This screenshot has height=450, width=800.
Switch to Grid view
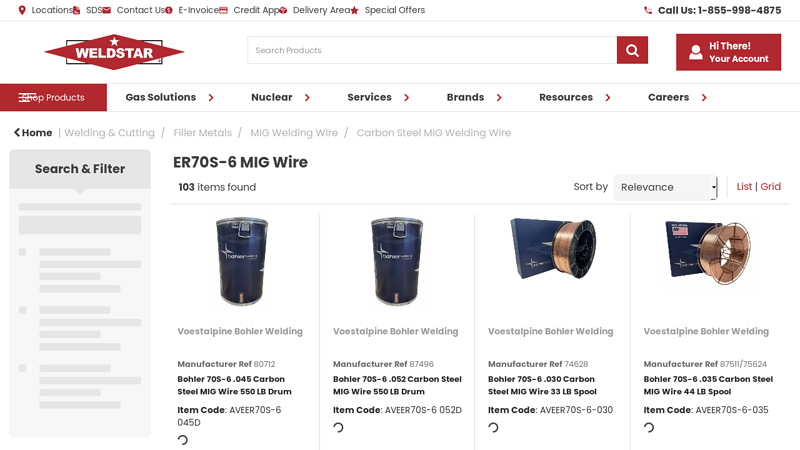click(x=770, y=187)
